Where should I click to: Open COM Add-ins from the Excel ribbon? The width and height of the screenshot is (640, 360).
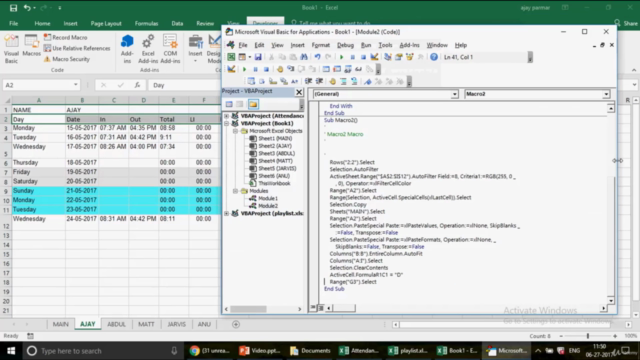[x=170, y=49]
